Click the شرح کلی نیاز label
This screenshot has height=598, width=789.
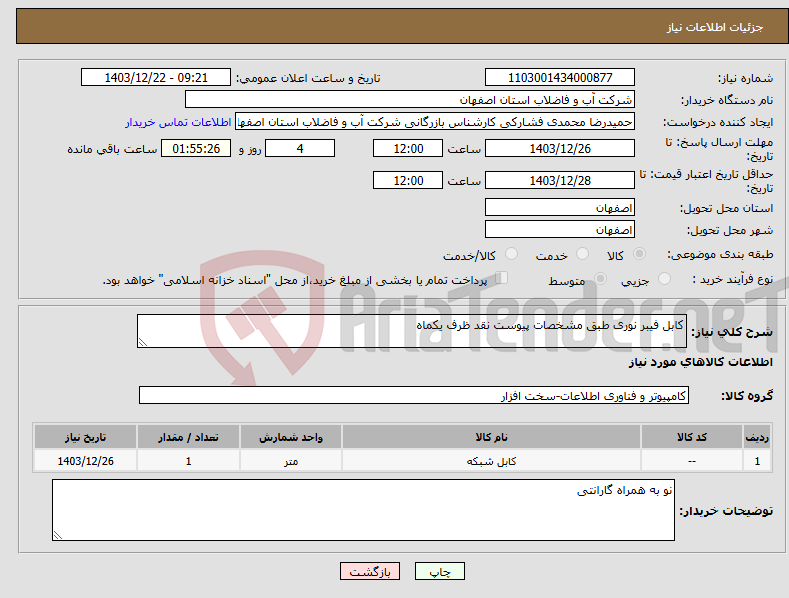click(x=732, y=332)
